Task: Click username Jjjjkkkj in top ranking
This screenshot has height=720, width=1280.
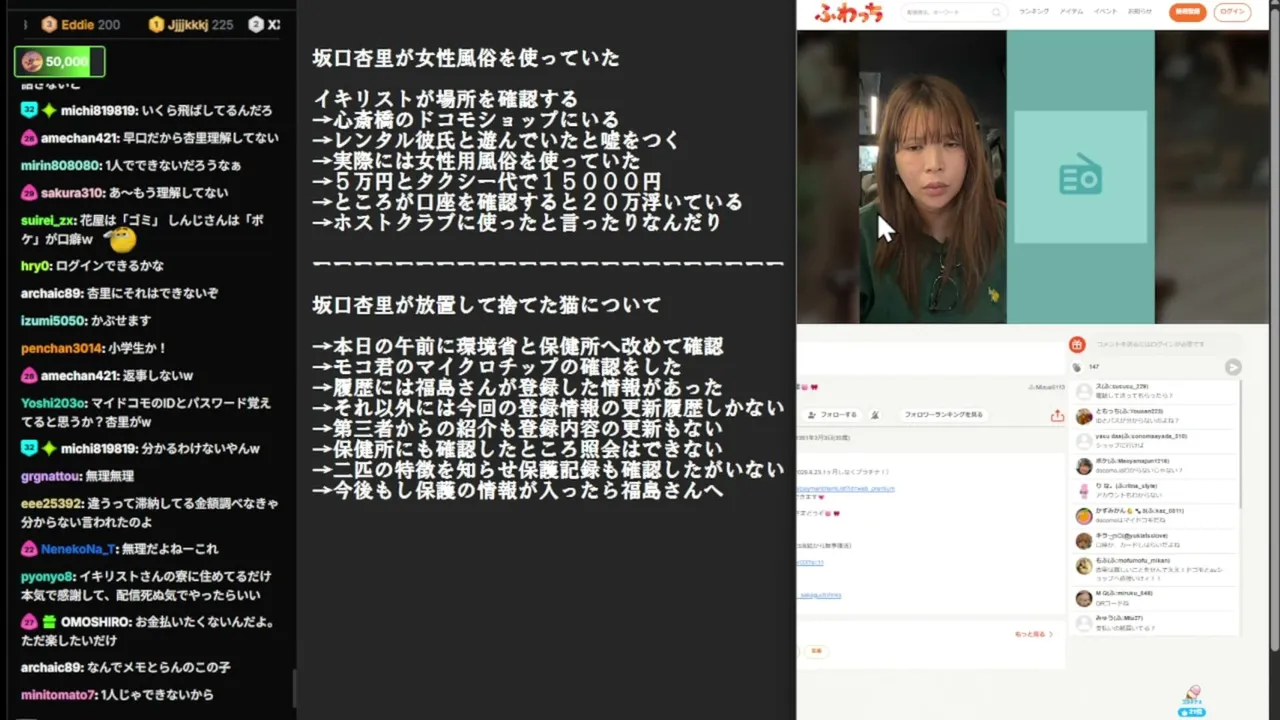Action: pyautogui.click(x=187, y=25)
